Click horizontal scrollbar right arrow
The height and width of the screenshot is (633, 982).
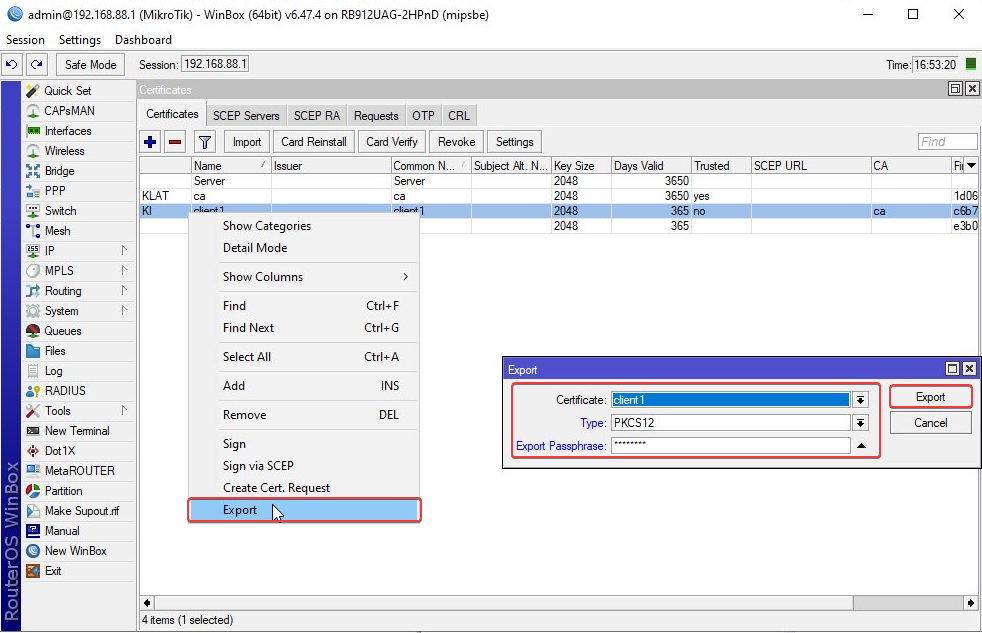point(971,604)
